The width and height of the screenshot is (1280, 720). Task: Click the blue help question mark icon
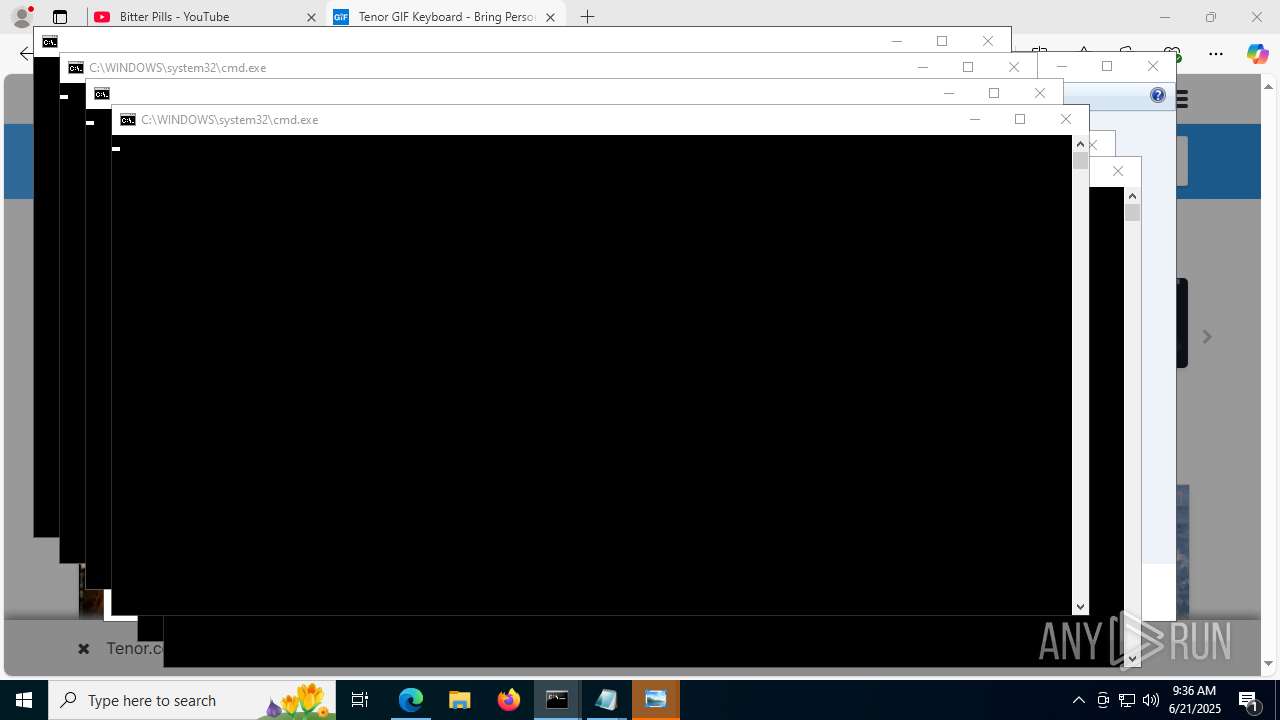pyautogui.click(x=1158, y=95)
